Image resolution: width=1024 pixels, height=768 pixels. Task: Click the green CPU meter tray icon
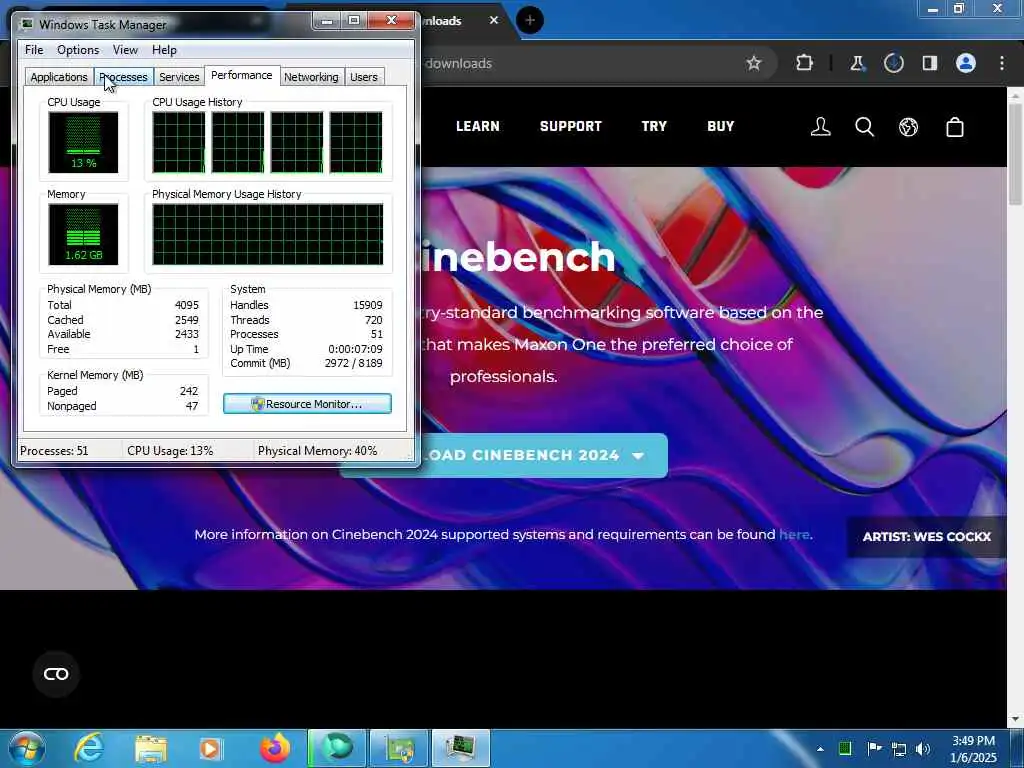coord(845,748)
